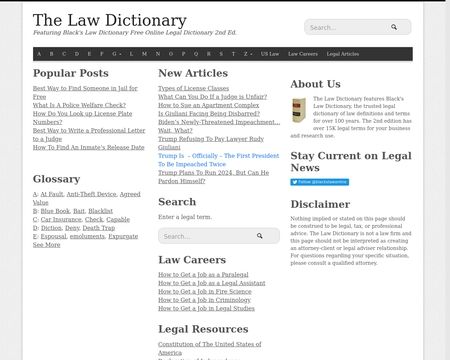Open How to Get a Job in Criminology
The width and height of the screenshot is (450, 360).
click(205, 300)
